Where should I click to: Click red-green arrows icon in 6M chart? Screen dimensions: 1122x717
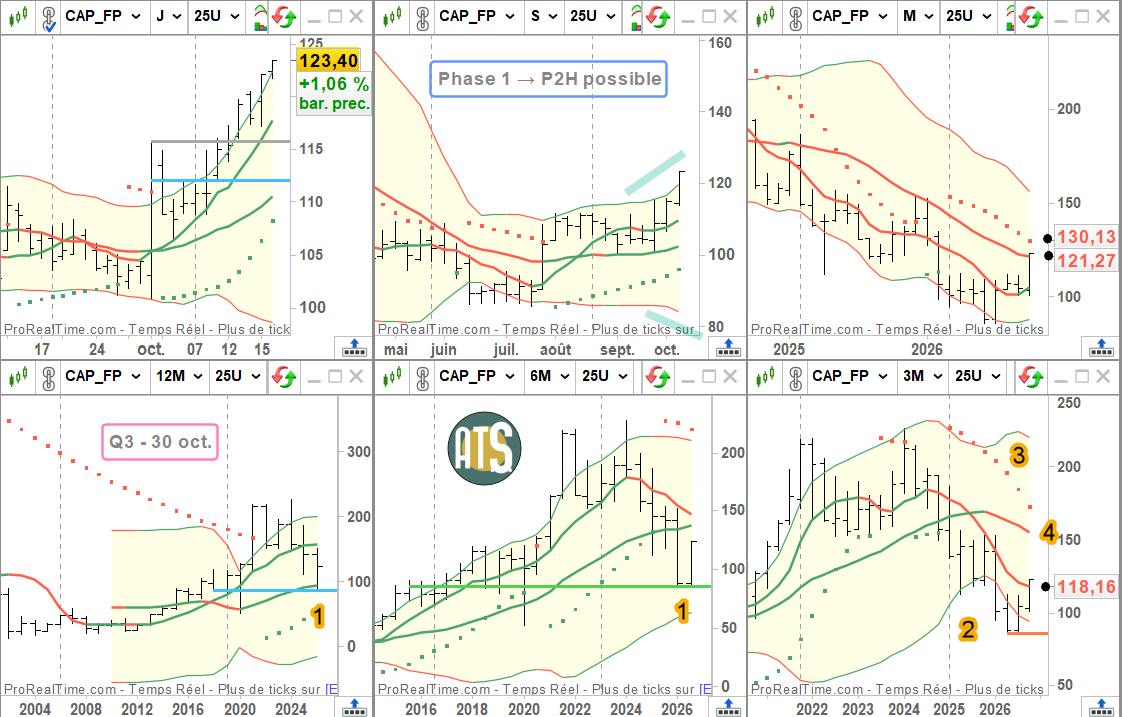(x=658, y=376)
